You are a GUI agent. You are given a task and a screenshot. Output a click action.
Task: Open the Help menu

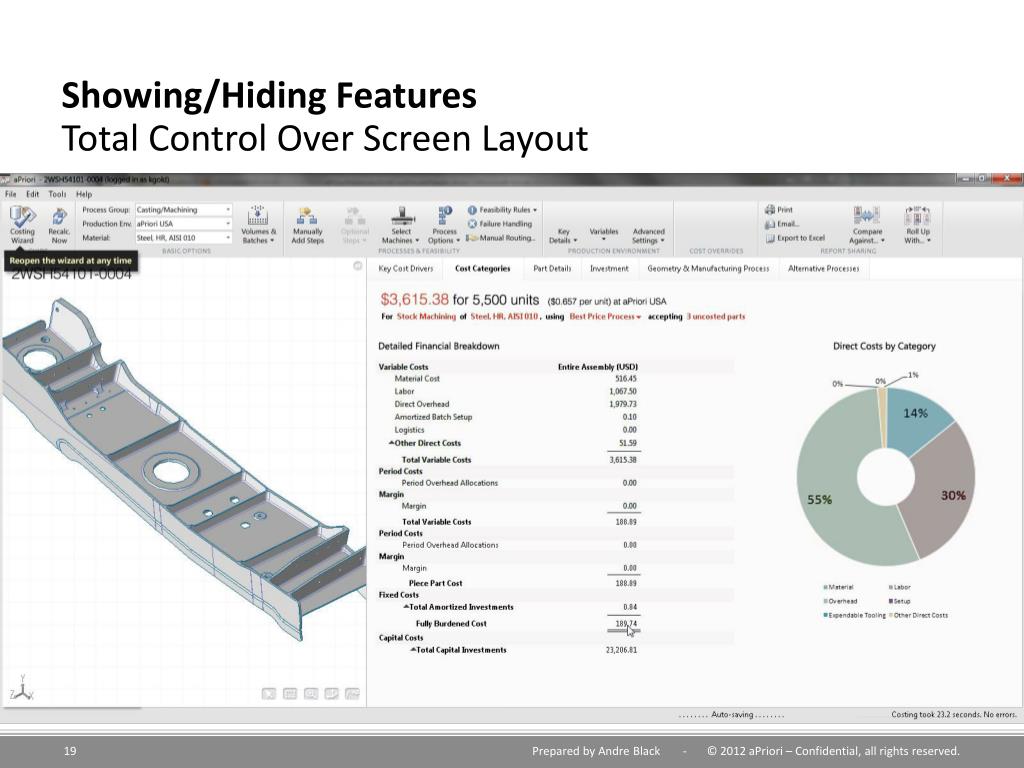(x=84, y=194)
